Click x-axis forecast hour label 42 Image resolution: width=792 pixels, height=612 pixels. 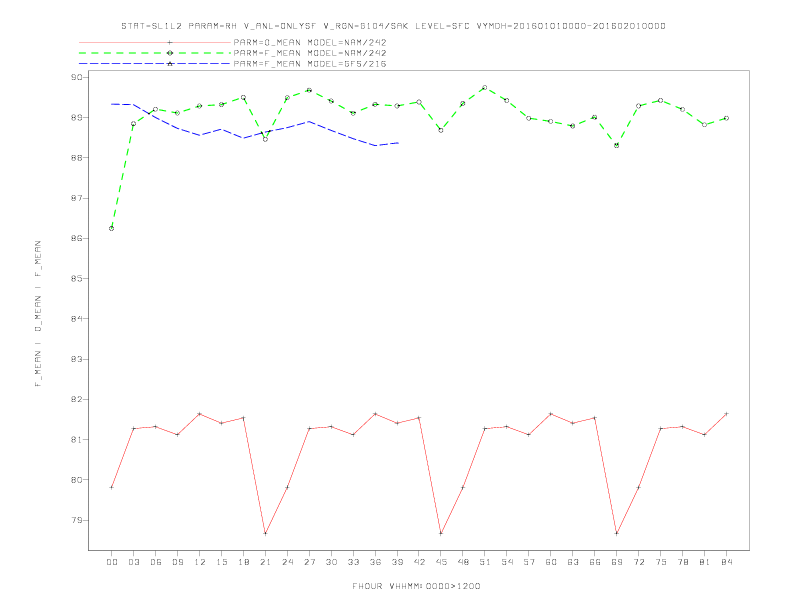coord(419,562)
